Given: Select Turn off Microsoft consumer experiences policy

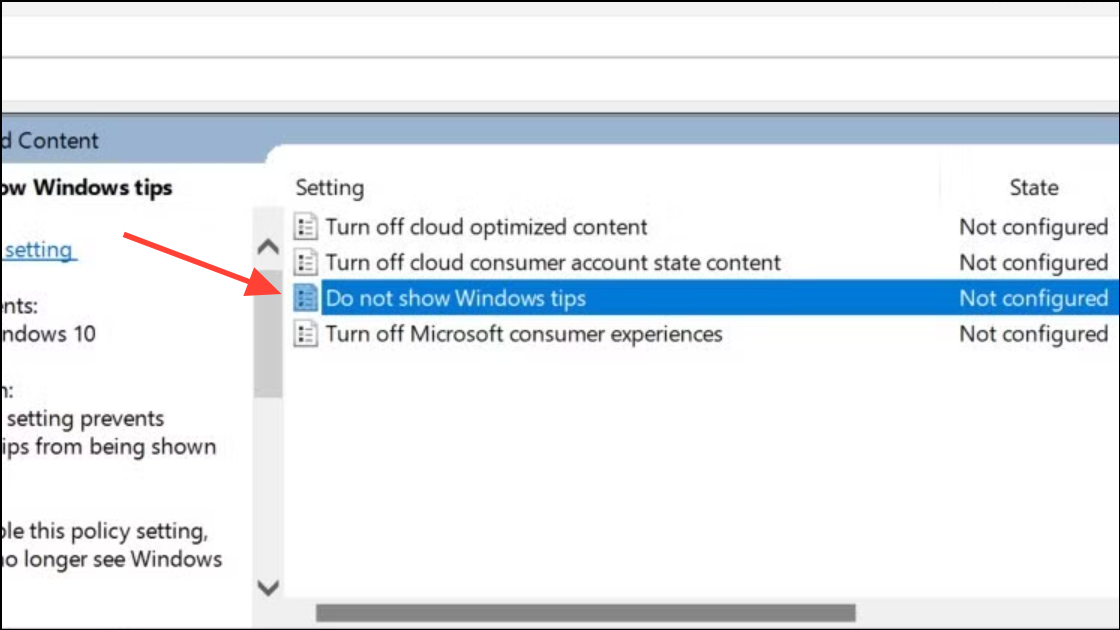Looking at the screenshot, I should [x=523, y=334].
